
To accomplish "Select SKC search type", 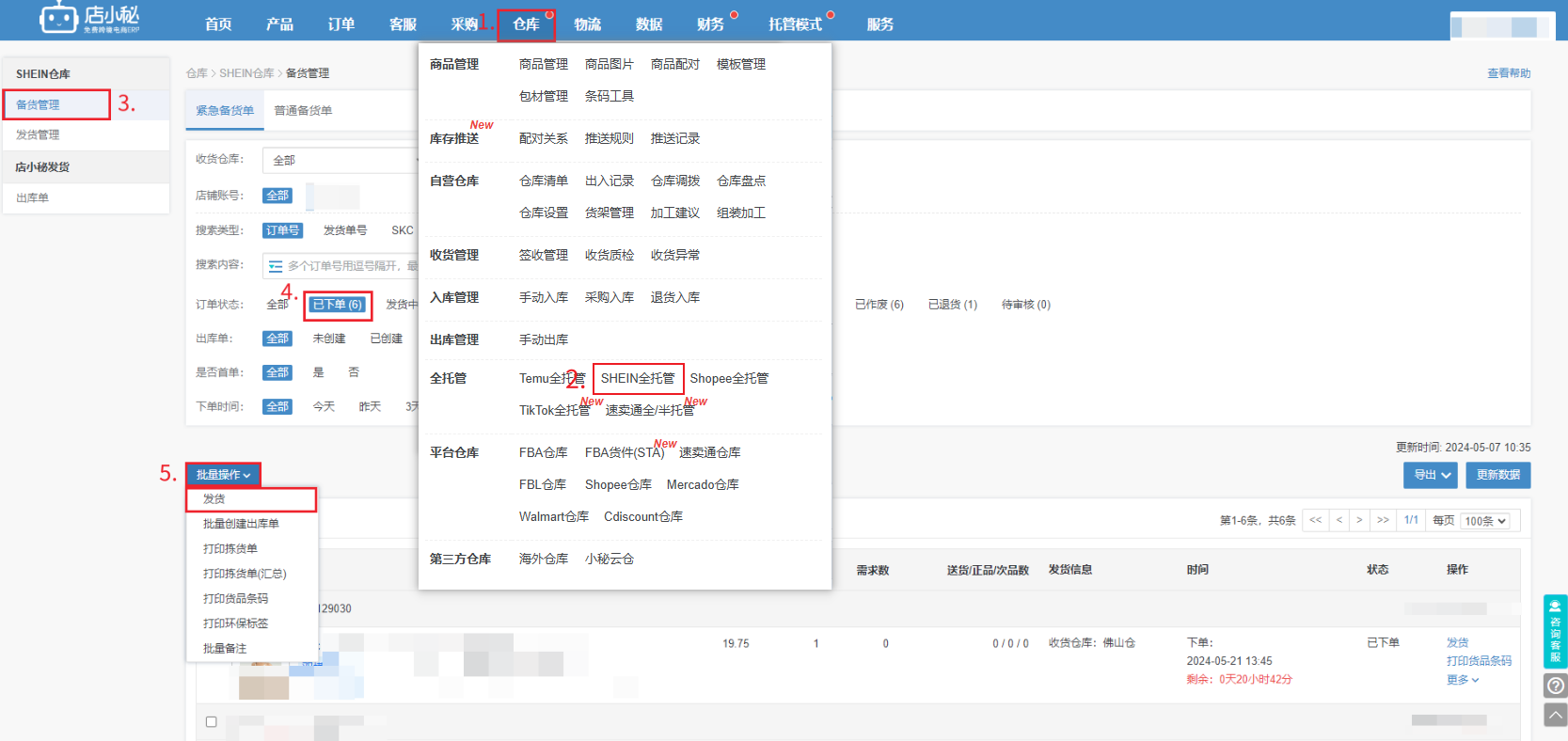I will pyautogui.click(x=403, y=230).
